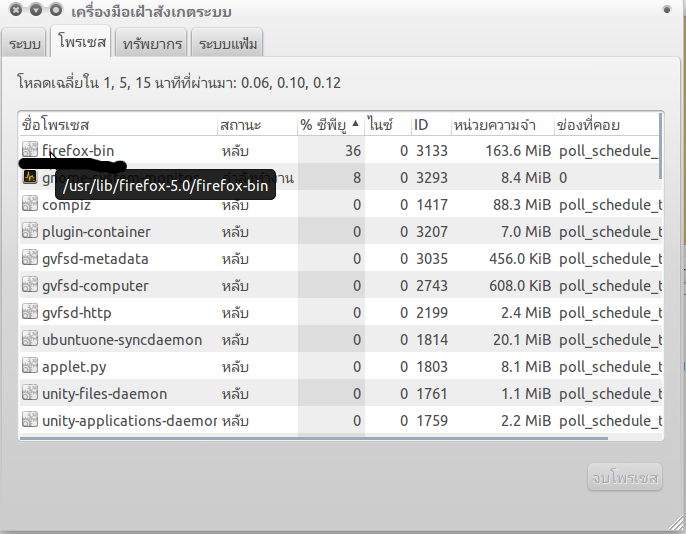Click memory value 163.6 MiB
Screen dimensions: 686x534
pyautogui.click(x=518, y=151)
